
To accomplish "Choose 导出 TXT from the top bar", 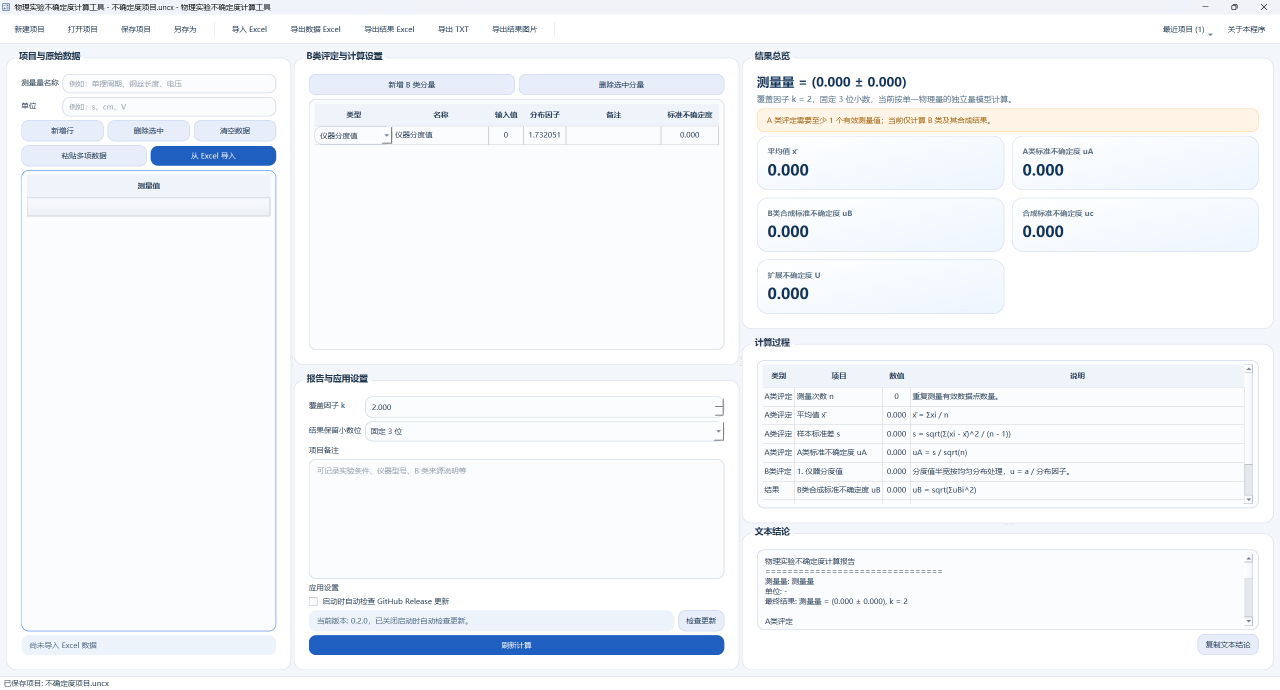I will pos(453,30).
